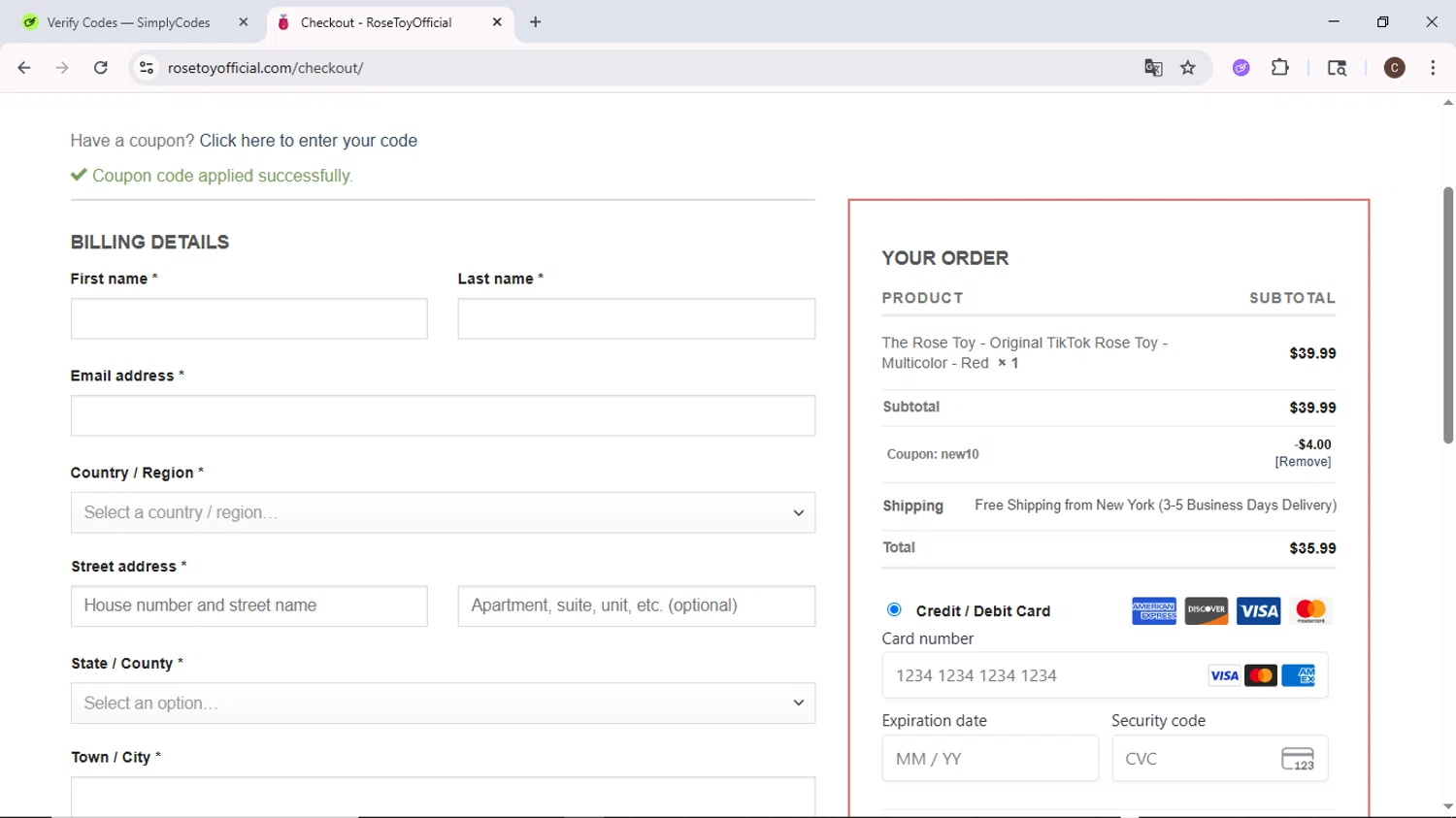Click 'Click here to enter your code' link
Viewport: 1456px width, 818px height.
pyautogui.click(x=308, y=141)
